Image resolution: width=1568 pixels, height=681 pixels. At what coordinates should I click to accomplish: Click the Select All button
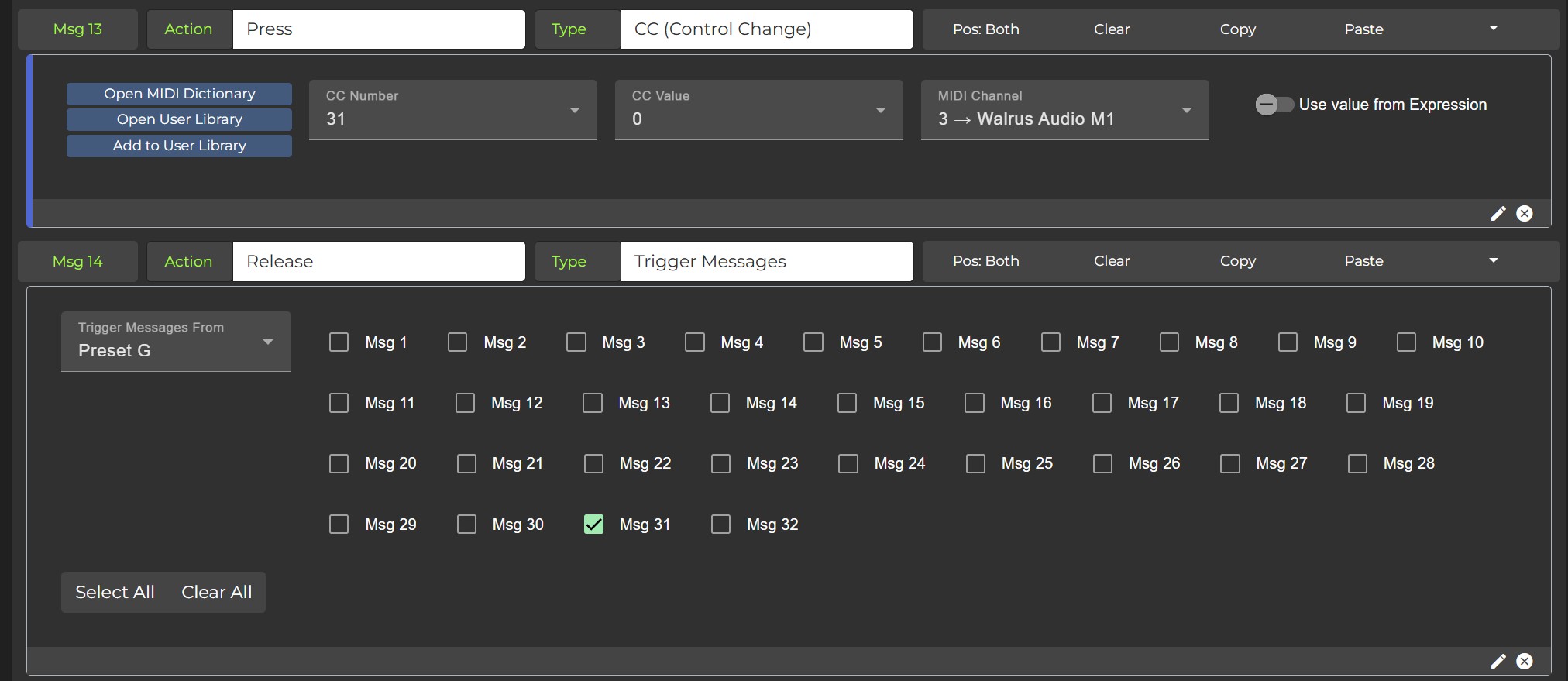115,592
